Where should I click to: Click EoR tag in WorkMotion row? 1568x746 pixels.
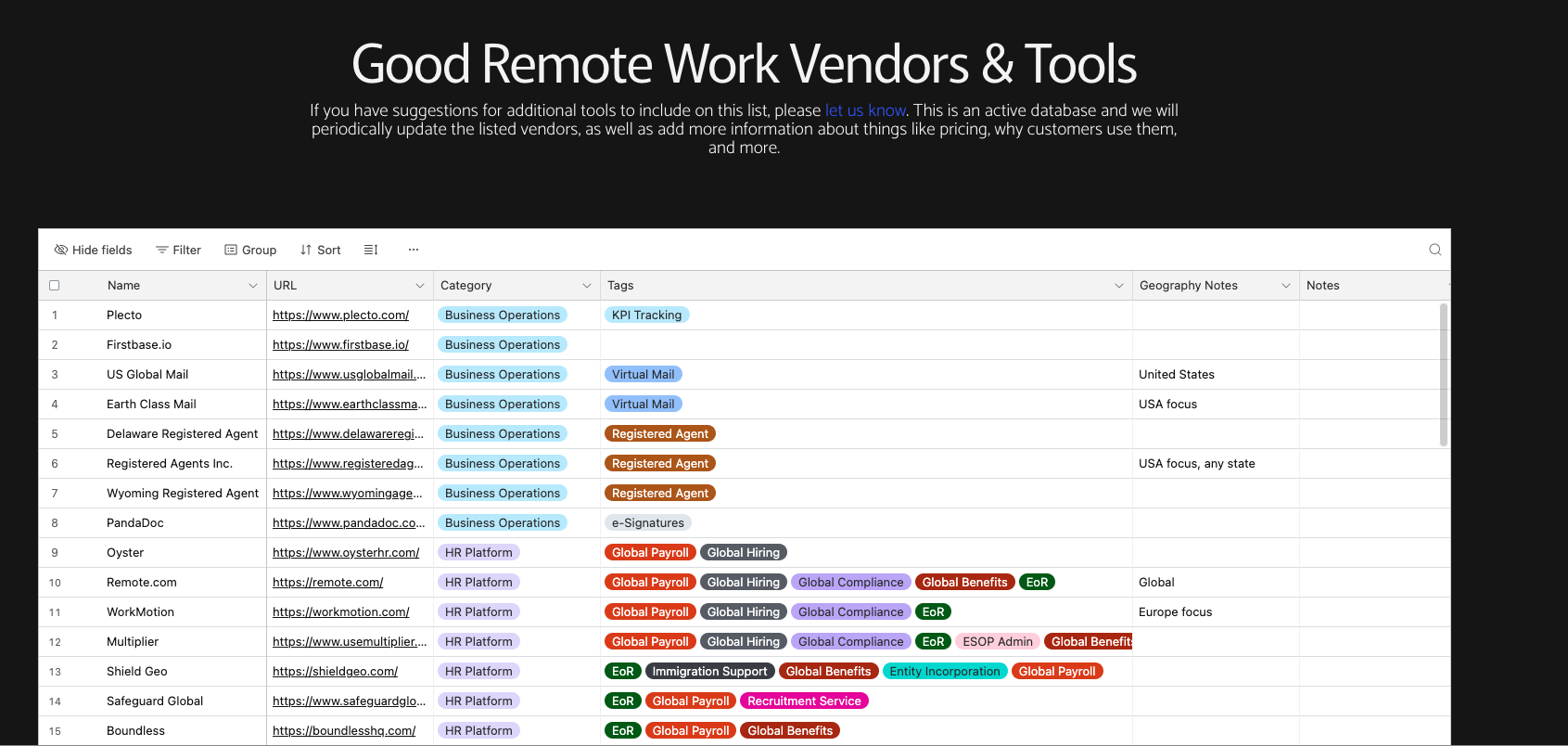(933, 612)
